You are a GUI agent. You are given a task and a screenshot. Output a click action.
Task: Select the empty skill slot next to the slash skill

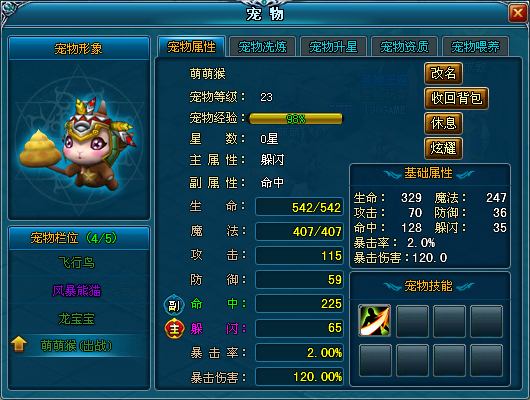click(x=412, y=321)
